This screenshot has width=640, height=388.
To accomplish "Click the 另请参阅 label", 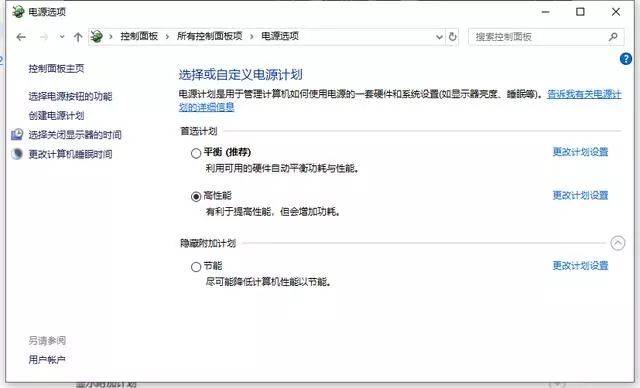I will point(47,340).
